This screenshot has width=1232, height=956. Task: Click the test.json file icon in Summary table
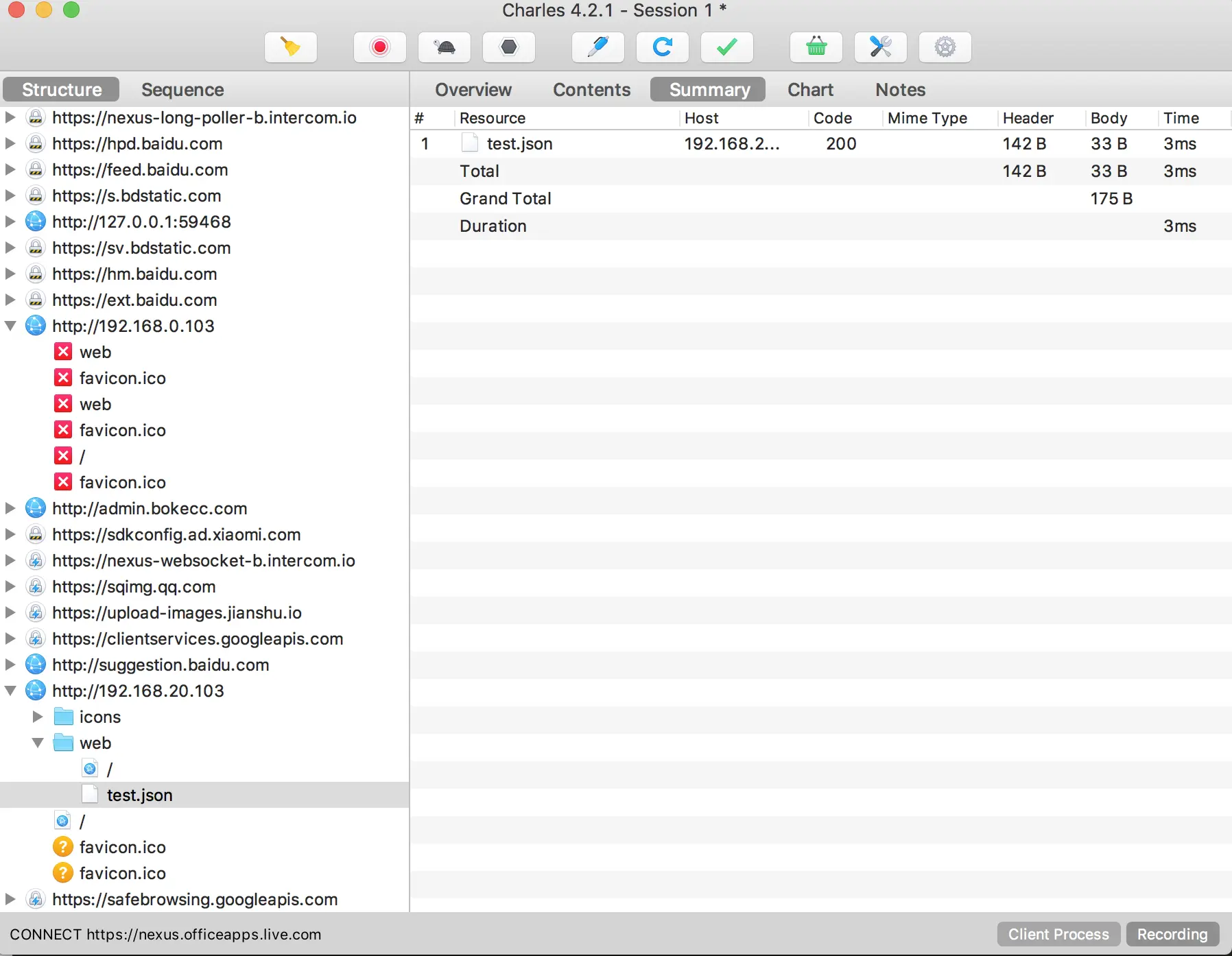tap(470, 143)
